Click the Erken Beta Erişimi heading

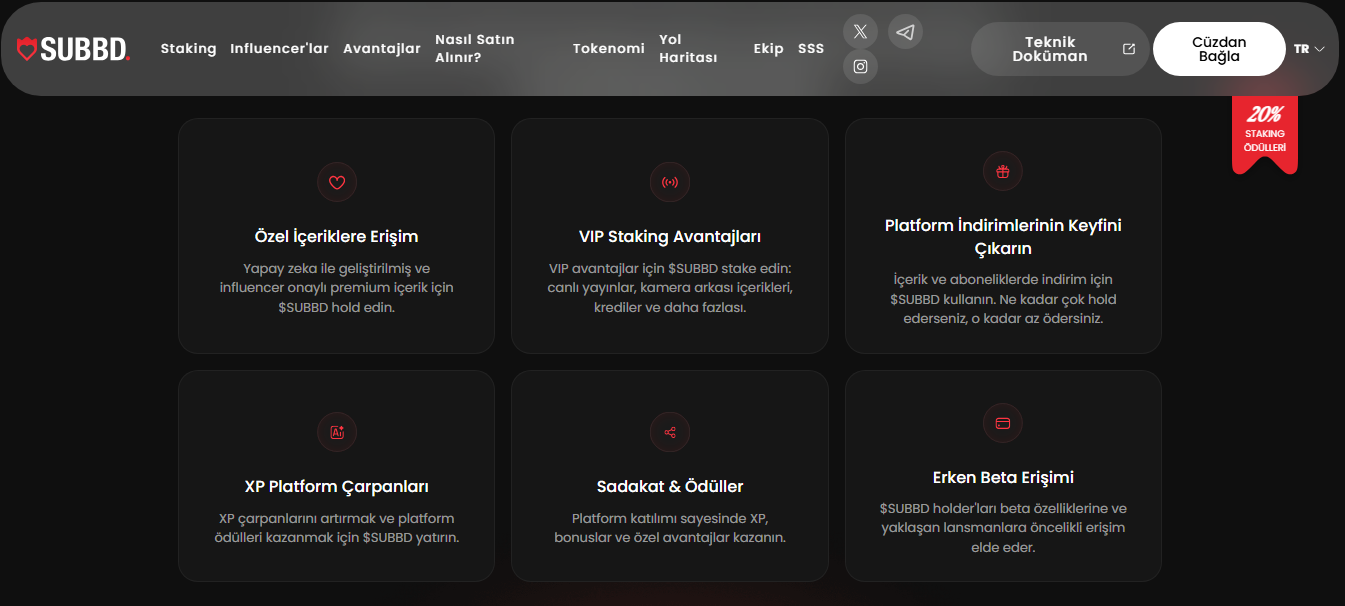(1003, 478)
